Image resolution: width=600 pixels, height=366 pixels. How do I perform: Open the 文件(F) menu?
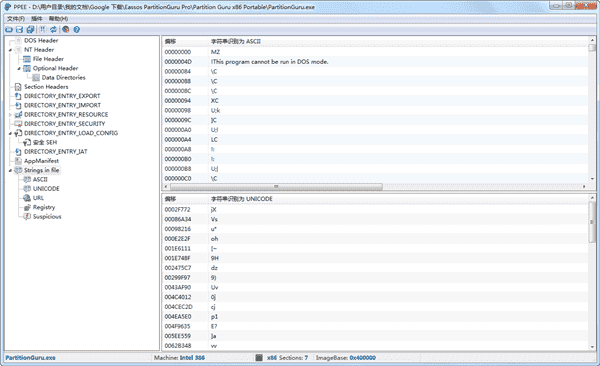(16, 18)
